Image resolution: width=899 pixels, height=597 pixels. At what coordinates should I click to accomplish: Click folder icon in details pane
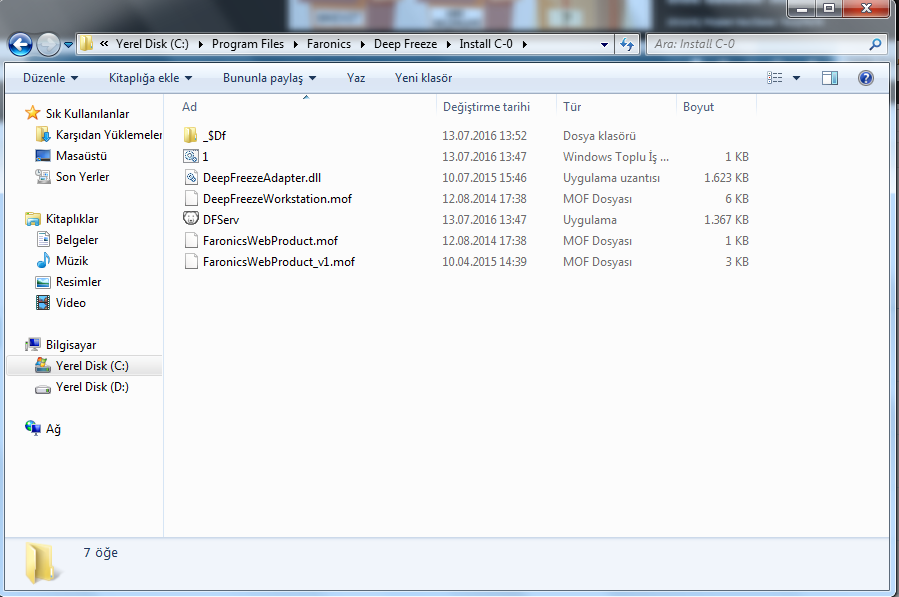click(x=44, y=563)
